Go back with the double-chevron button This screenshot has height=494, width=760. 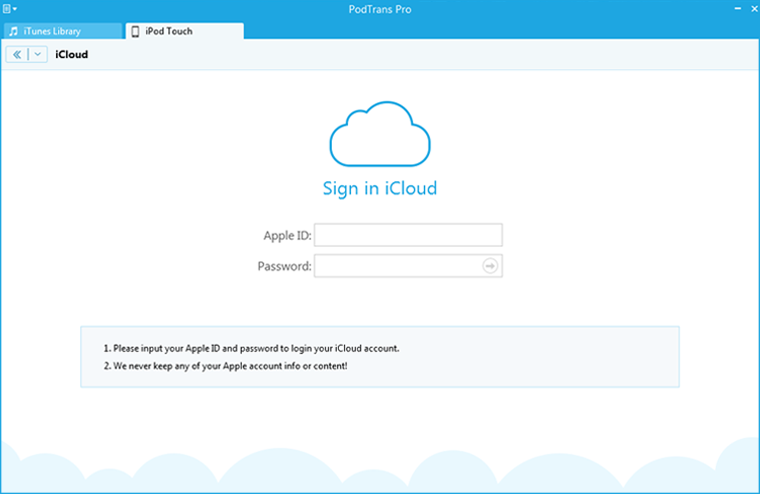17,54
